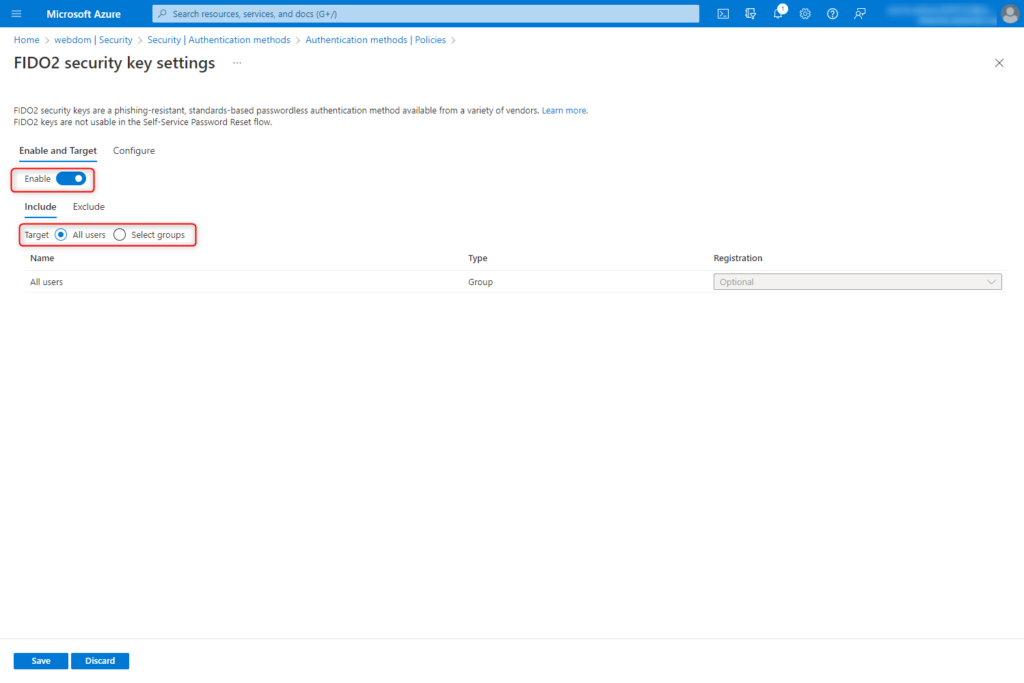Toggle the Enable switch off
Screen dimensions: 1024x683
(x=71, y=179)
